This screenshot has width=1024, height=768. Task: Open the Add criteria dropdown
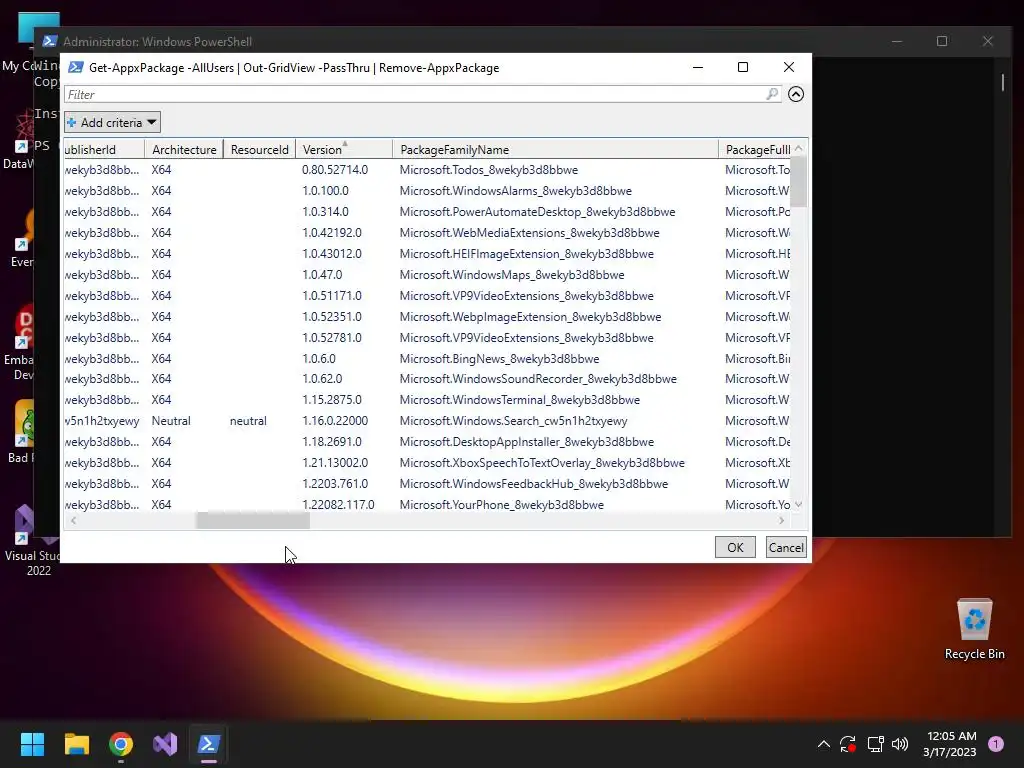click(112, 123)
